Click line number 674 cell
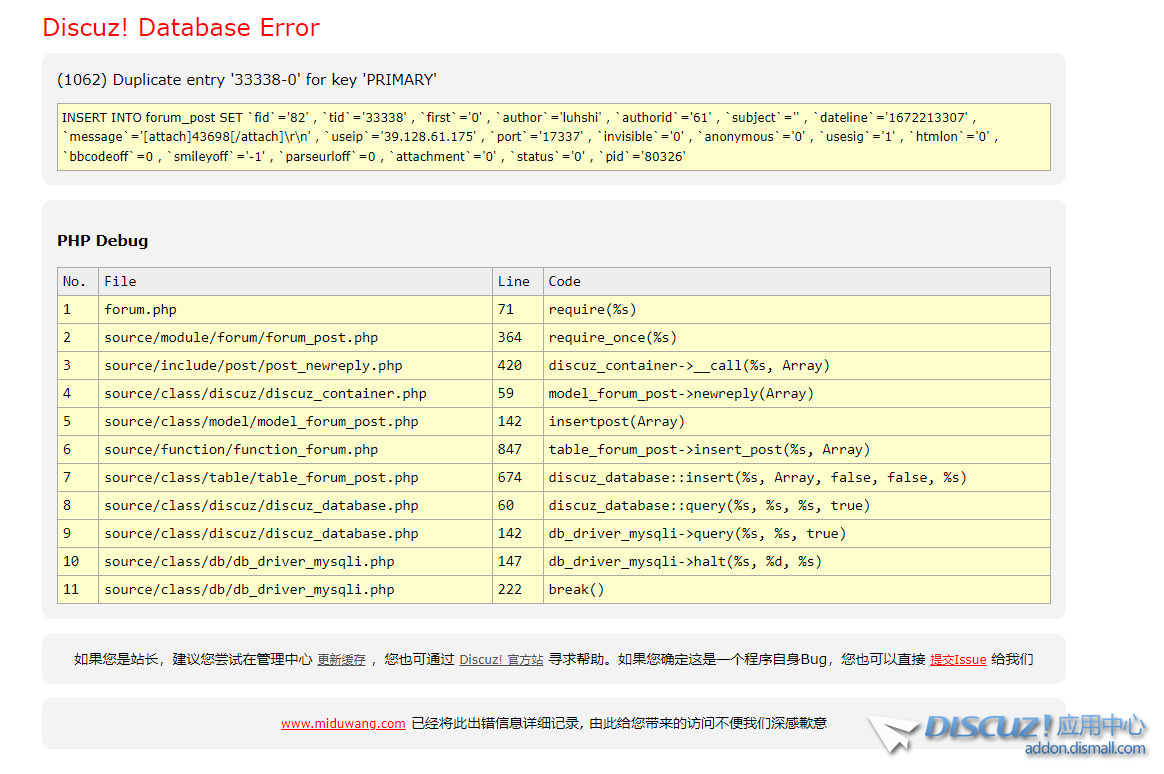1164x774 pixels. coord(517,478)
